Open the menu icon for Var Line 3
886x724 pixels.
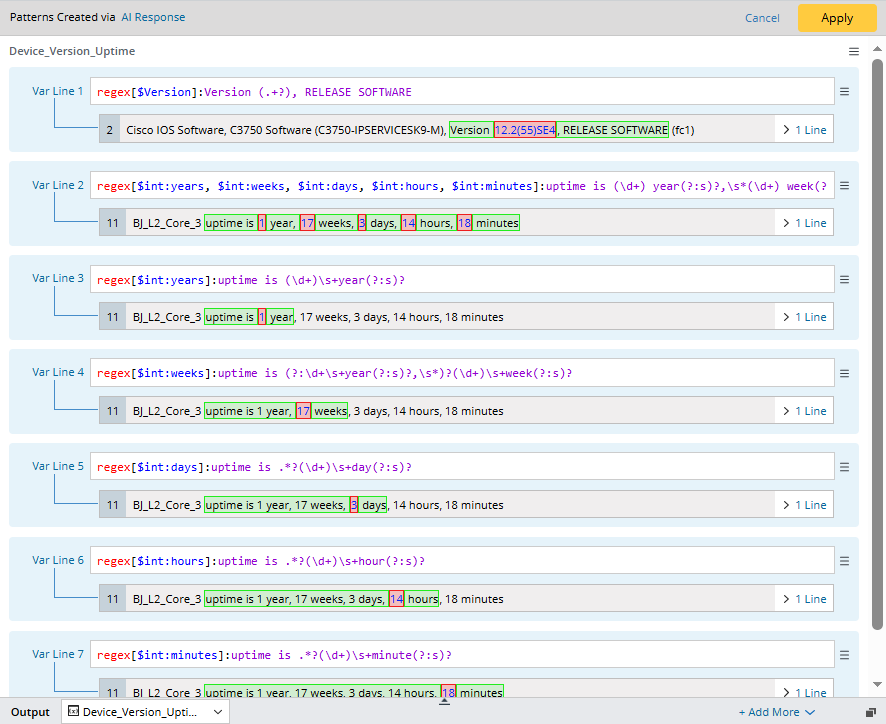click(x=844, y=280)
